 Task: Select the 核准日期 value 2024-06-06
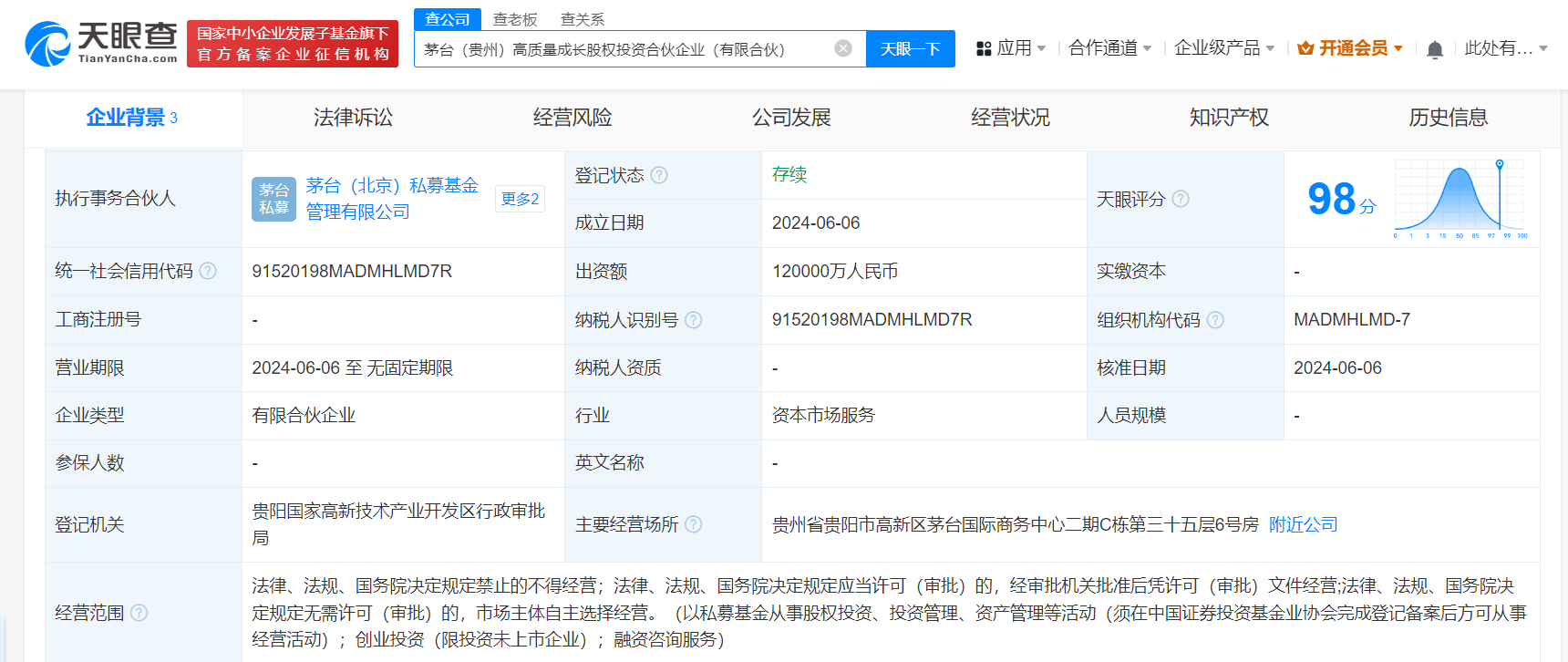1338,367
